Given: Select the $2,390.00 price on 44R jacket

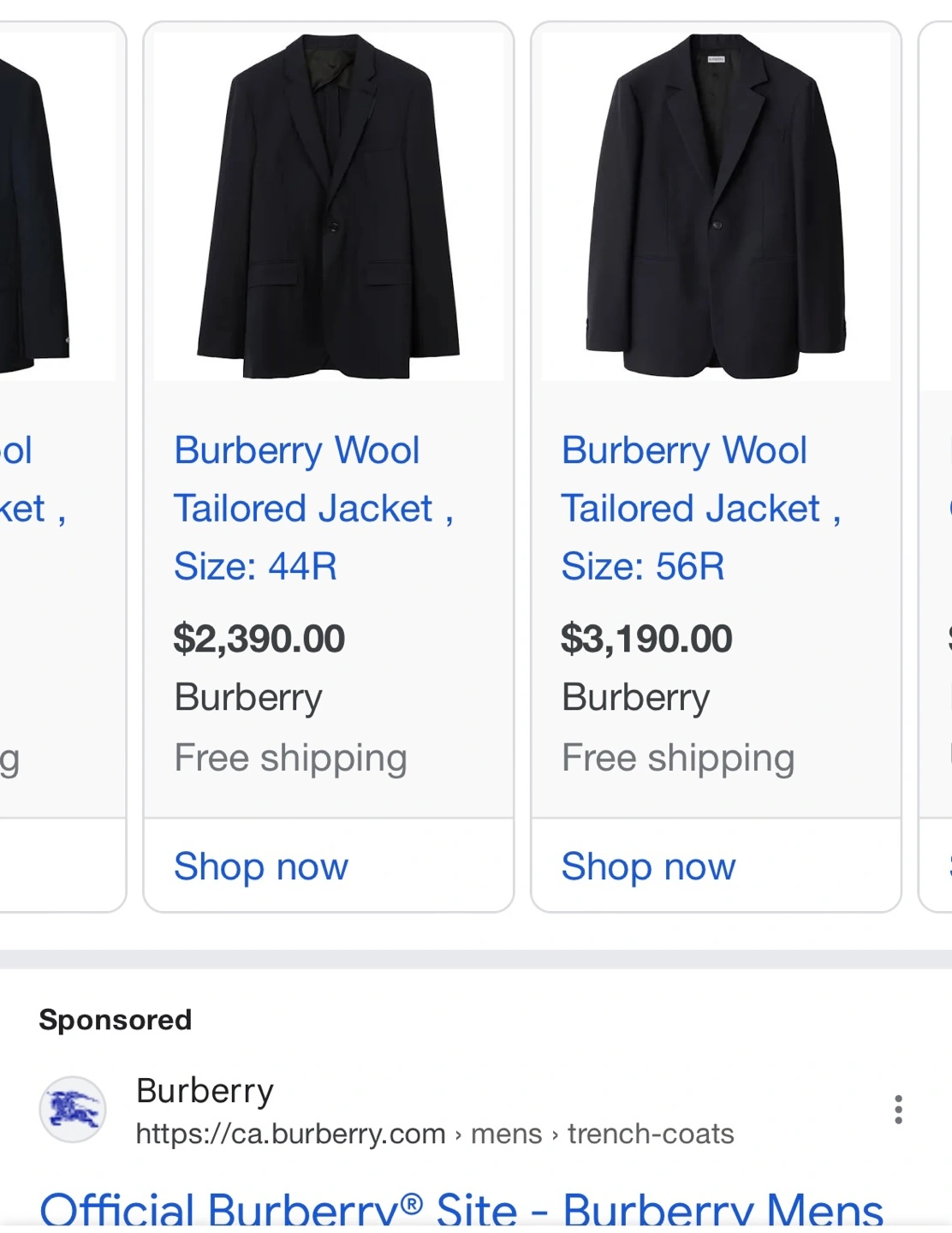Looking at the screenshot, I should (259, 639).
